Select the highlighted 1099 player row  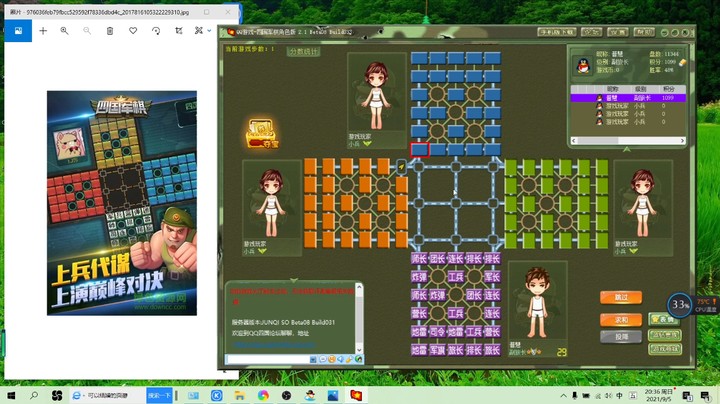tap(628, 98)
